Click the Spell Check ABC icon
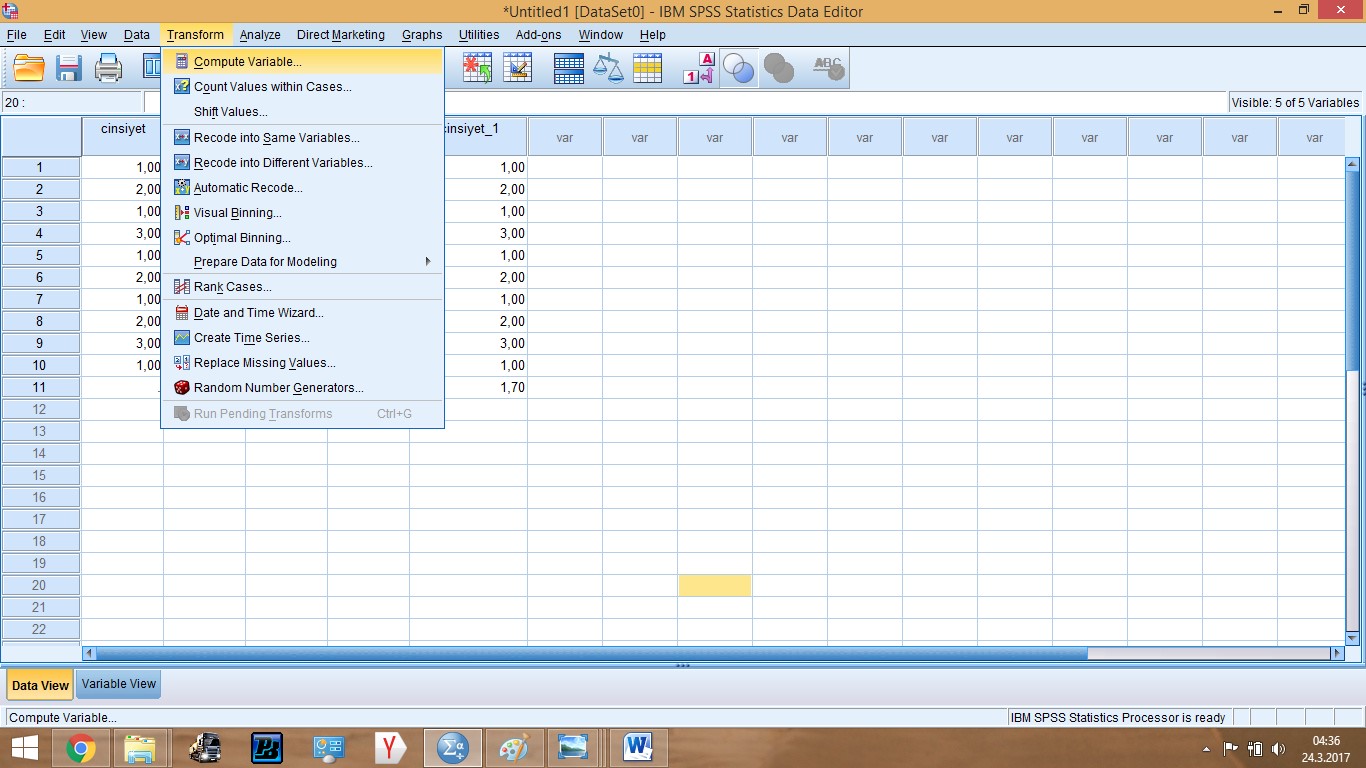Viewport: 1366px width, 768px height. (x=828, y=68)
